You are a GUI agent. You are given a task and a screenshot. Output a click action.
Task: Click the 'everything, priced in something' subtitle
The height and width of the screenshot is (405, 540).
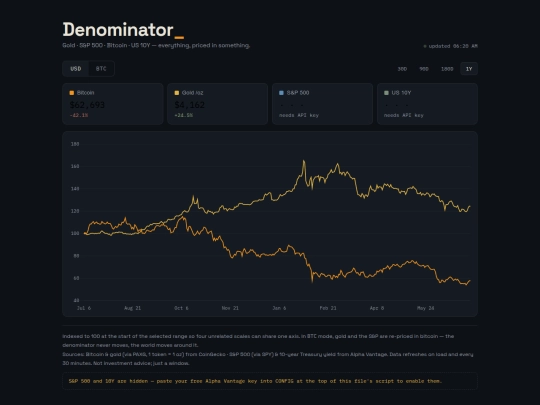click(x=204, y=45)
